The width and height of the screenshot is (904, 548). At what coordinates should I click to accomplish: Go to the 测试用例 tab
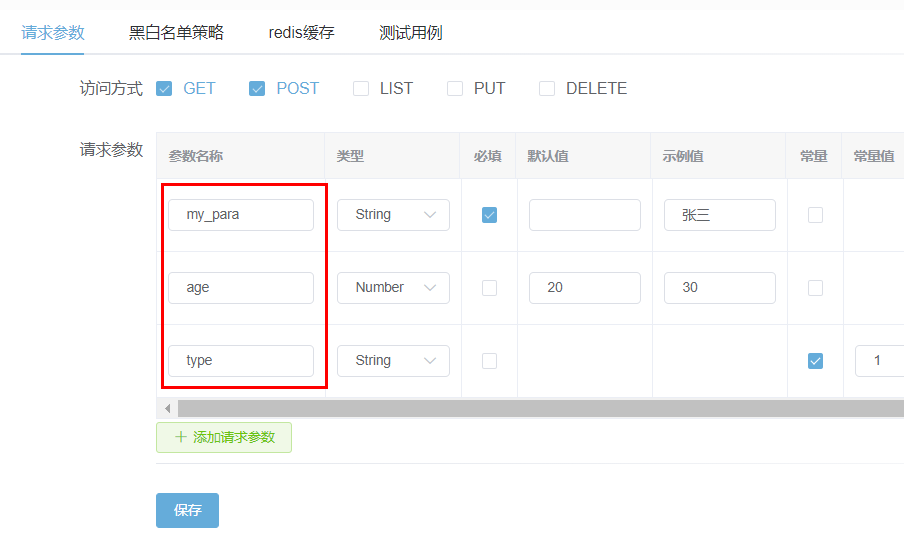pos(410,33)
